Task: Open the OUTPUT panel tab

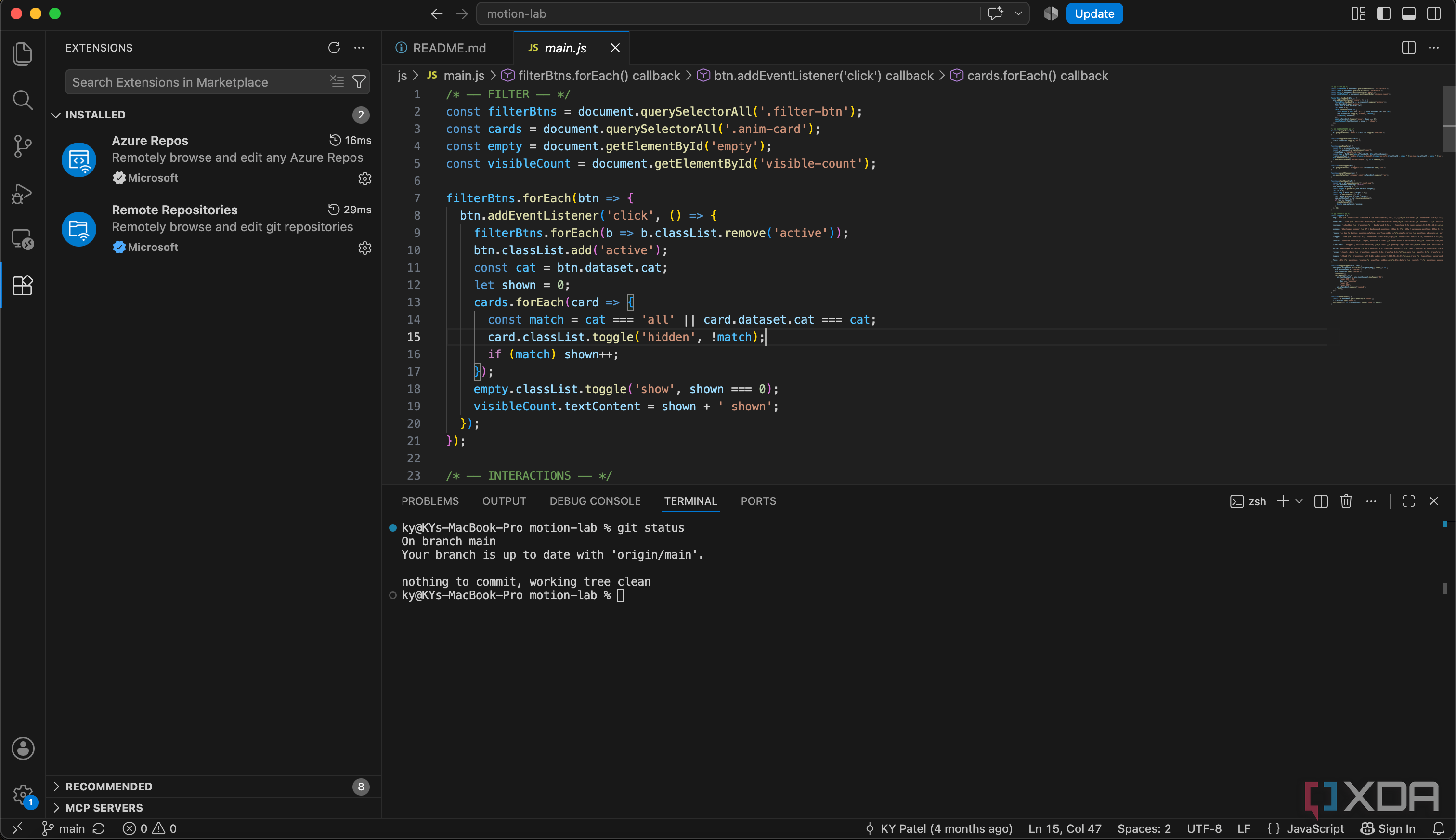Action: (504, 501)
